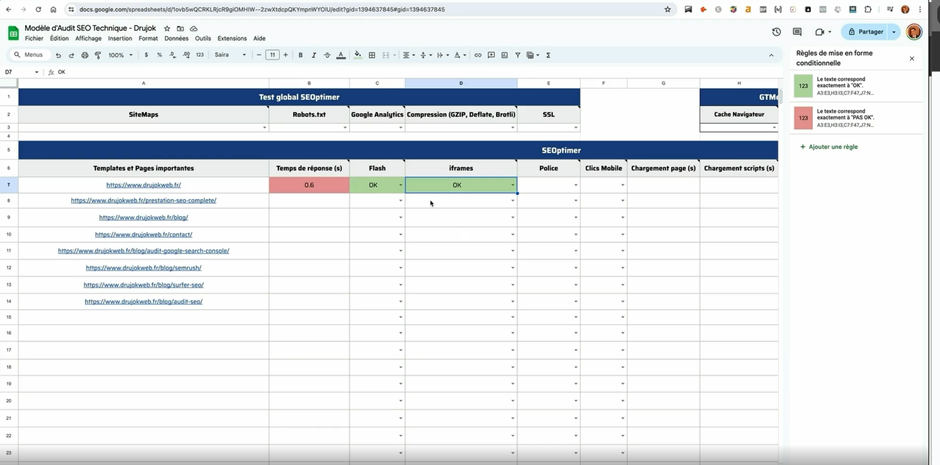940x465 pixels.
Task: Open the filter views dropdown
Action: 532,55
